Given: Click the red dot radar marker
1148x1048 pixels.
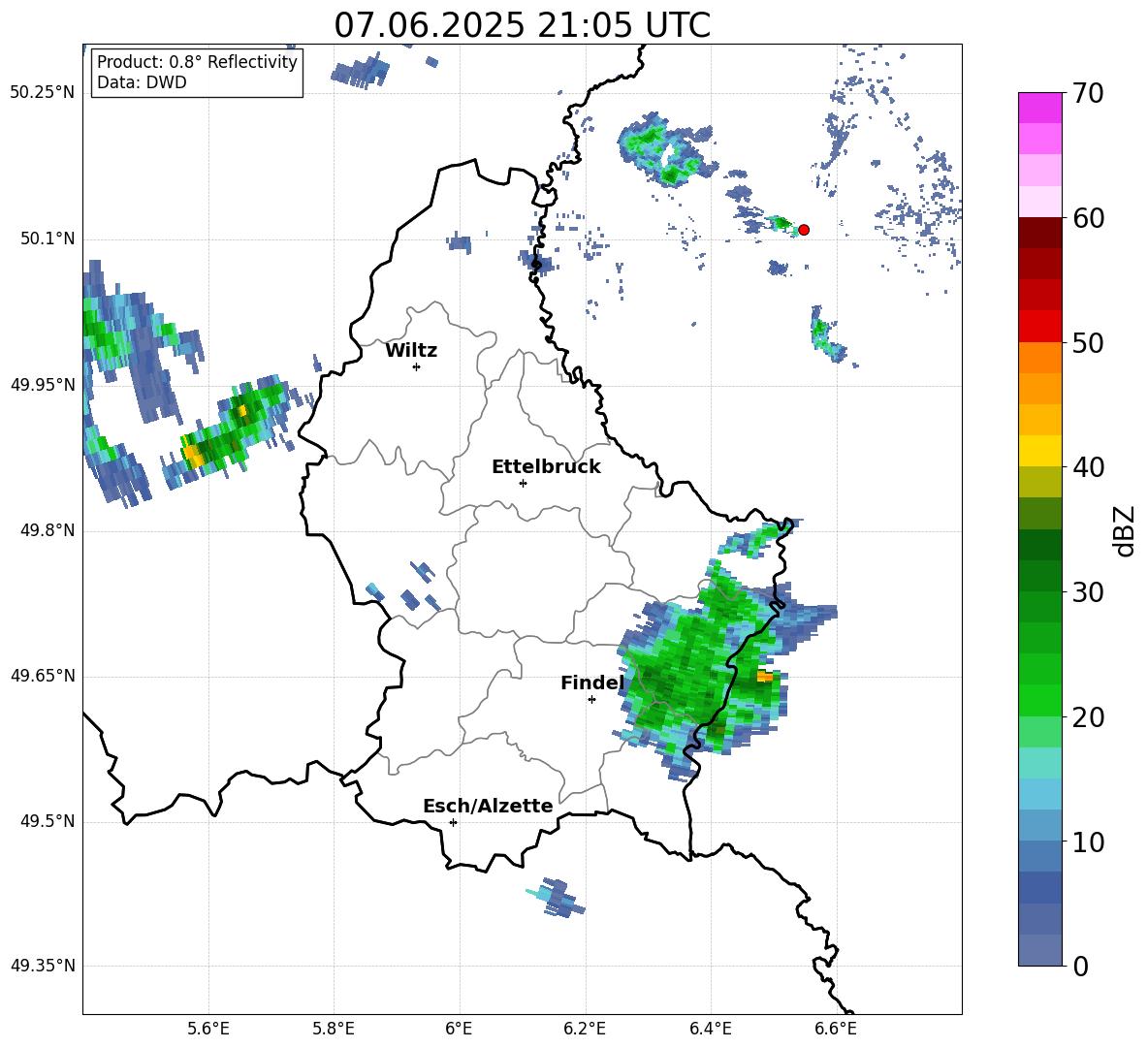Looking at the screenshot, I should point(803,230).
